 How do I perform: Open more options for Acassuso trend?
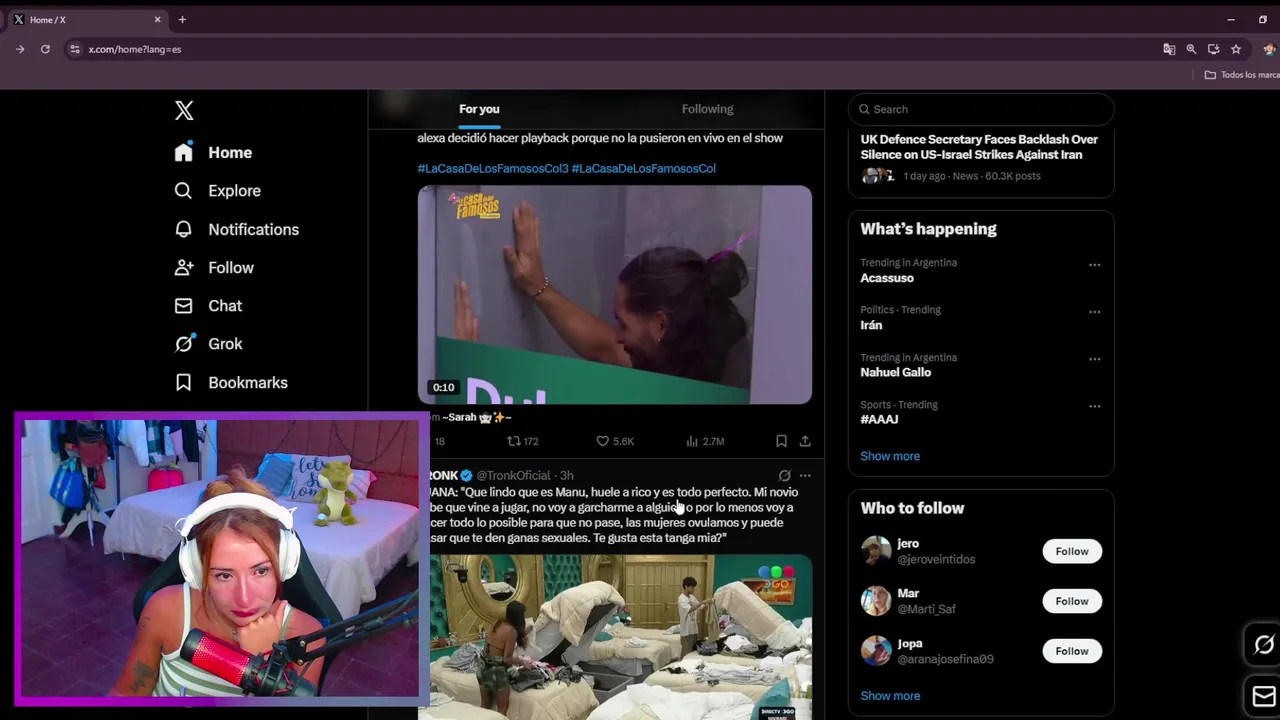(x=1094, y=265)
